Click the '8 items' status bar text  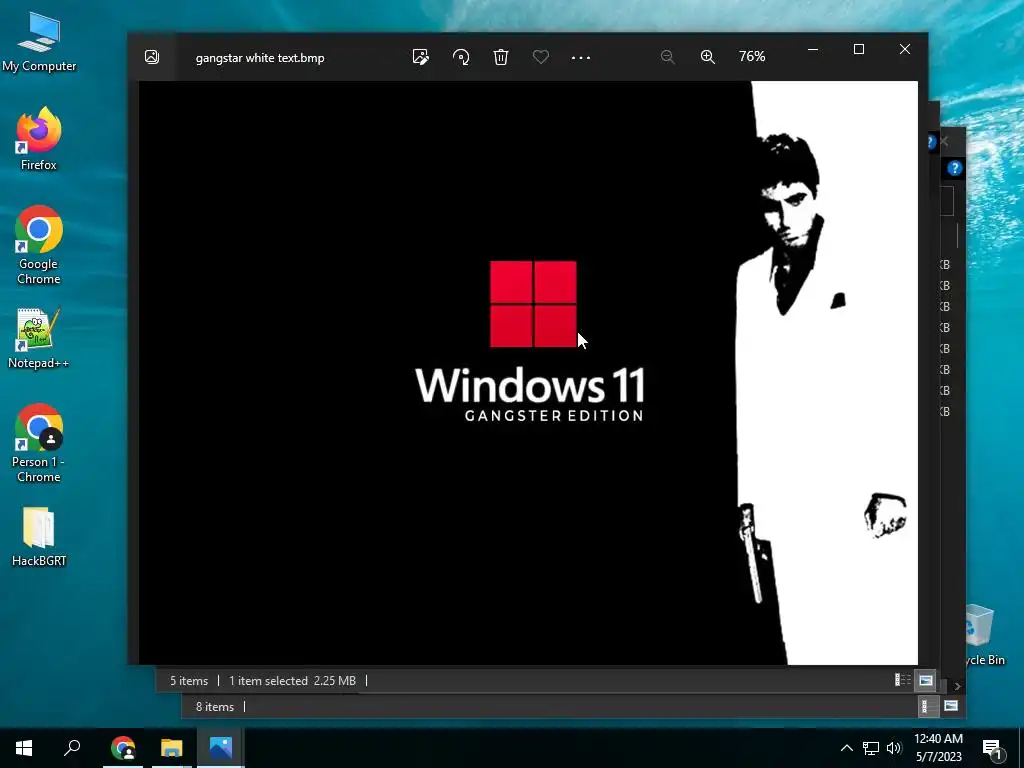(214, 707)
